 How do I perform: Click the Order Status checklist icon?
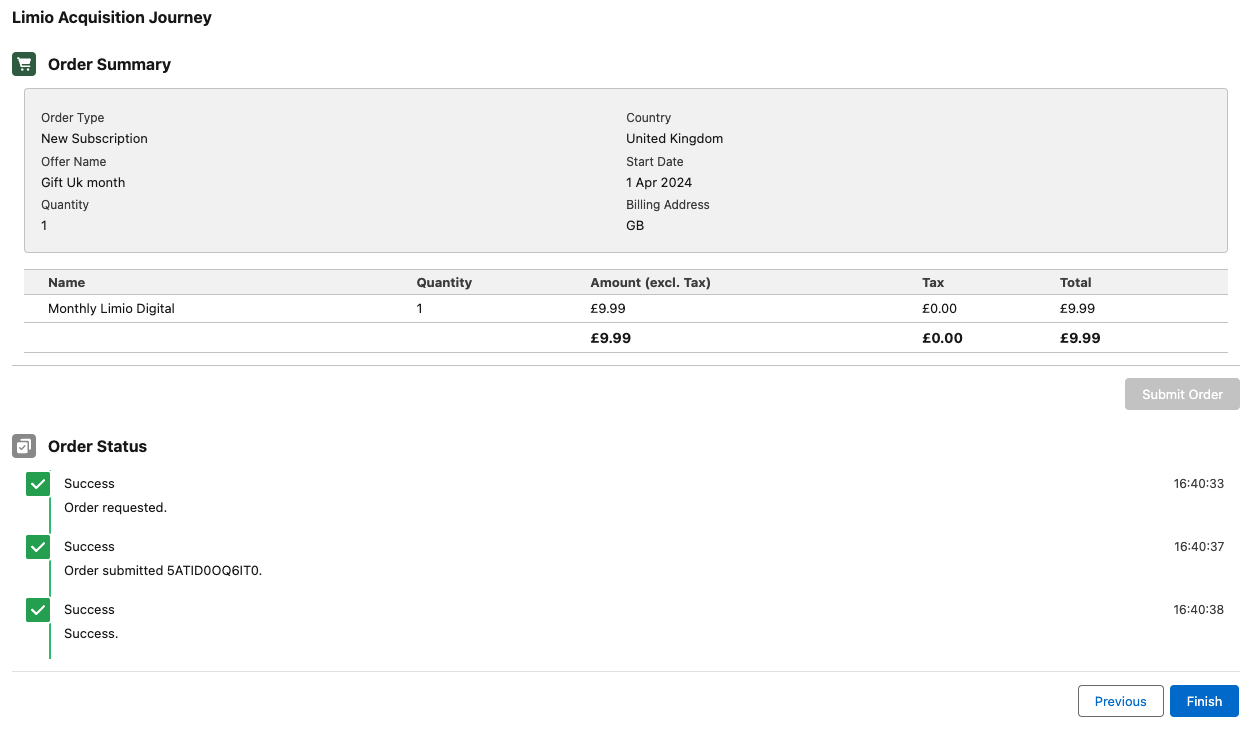click(x=24, y=446)
